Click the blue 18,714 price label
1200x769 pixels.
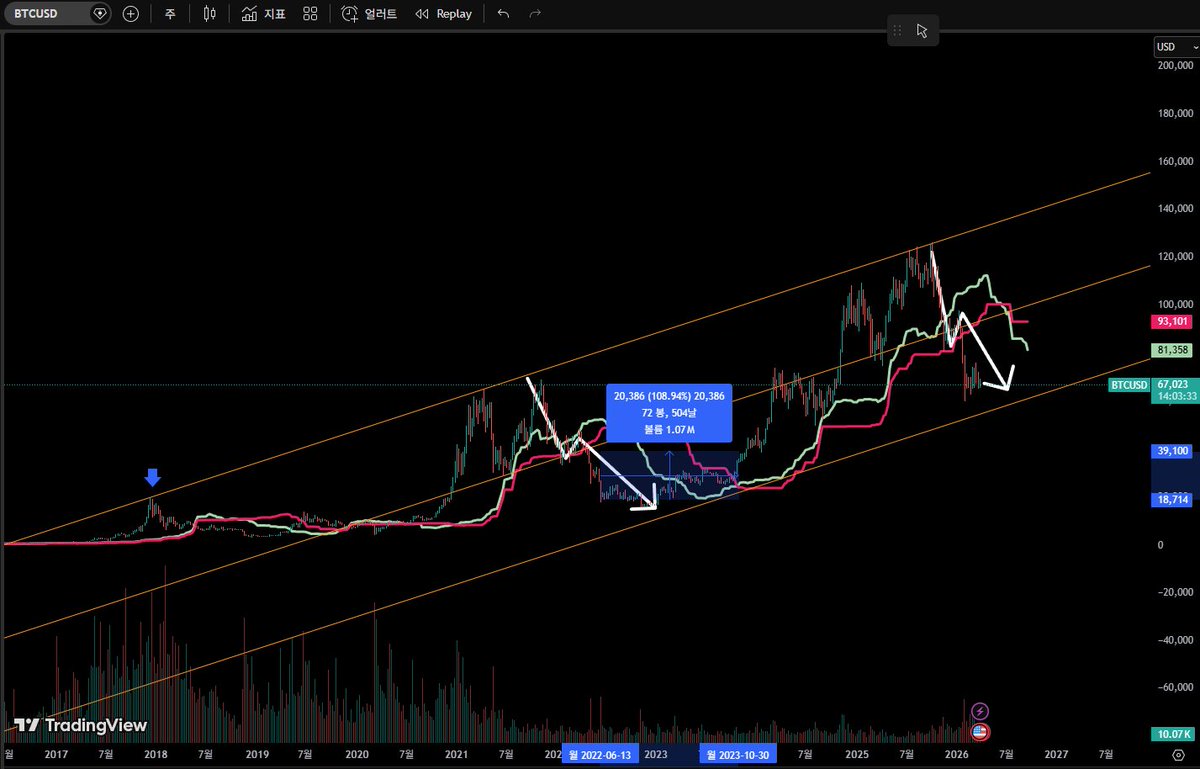tap(1171, 500)
